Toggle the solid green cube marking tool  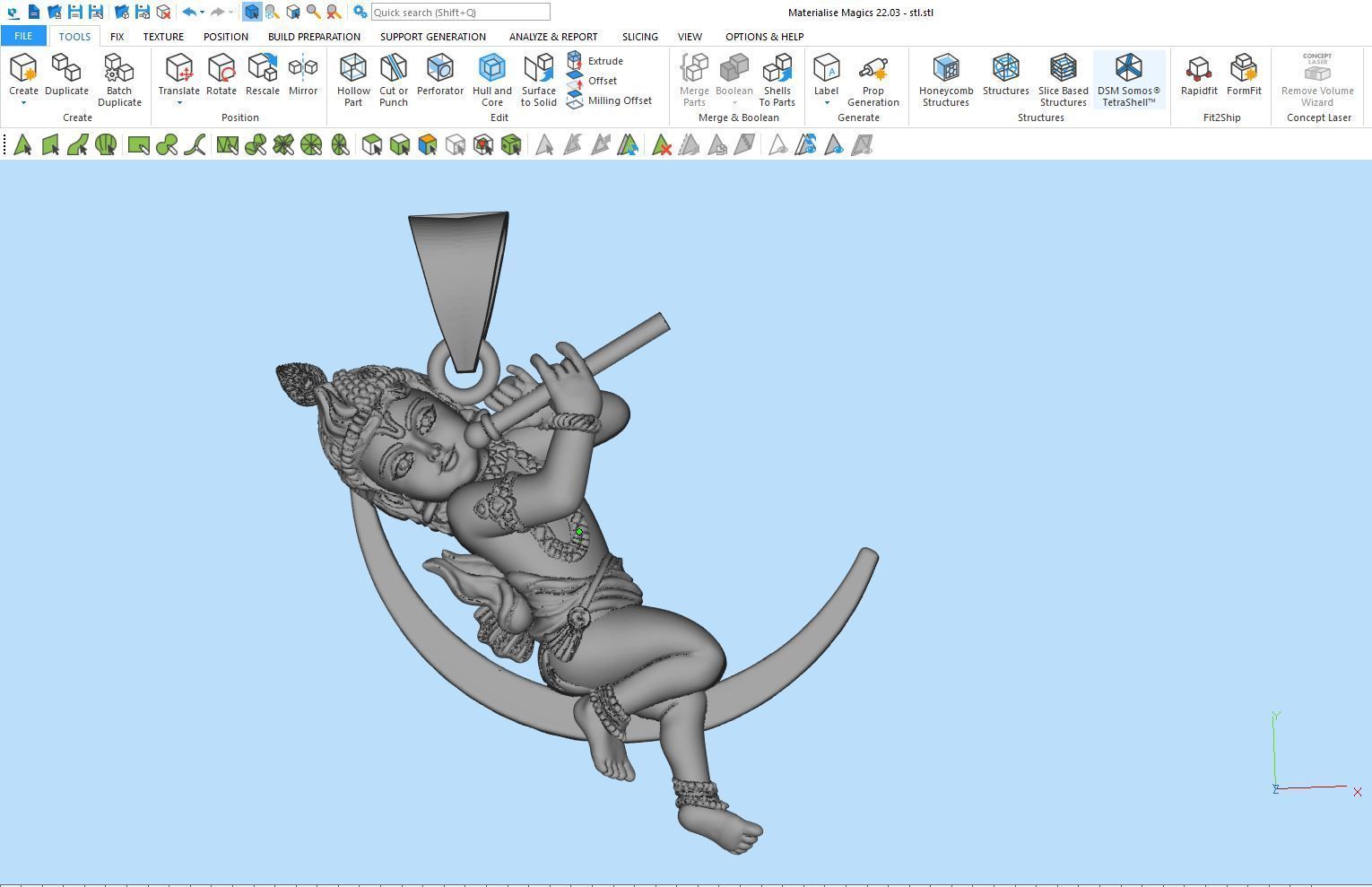pyautogui.click(x=511, y=145)
